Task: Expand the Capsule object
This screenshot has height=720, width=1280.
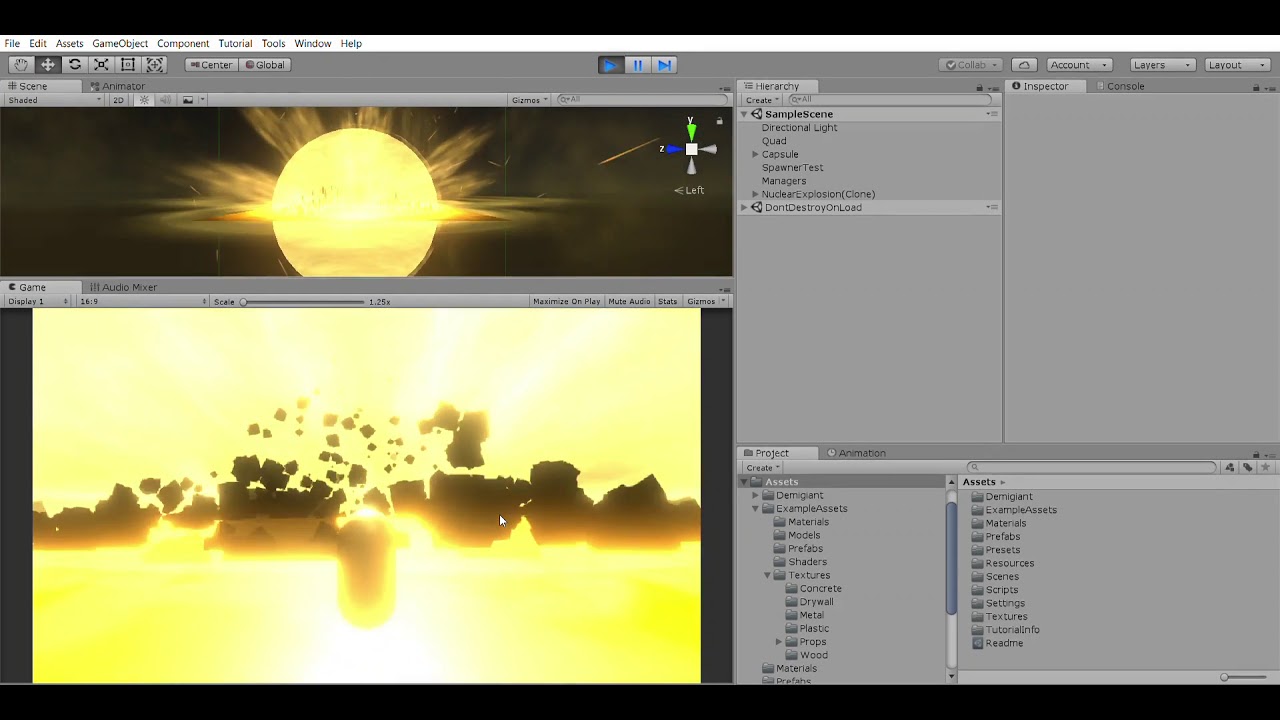Action: pyautogui.click(x=755, y=154)
